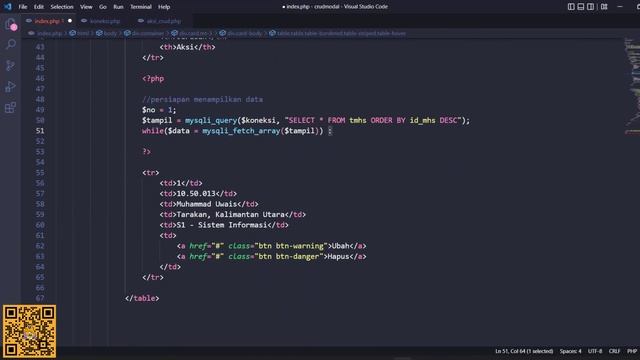Image resolution: width=640 pixels, height=360 pixels.
Task: Click 'mysqli_fetch_array' on line 51
Action: [x=241, y=131]
